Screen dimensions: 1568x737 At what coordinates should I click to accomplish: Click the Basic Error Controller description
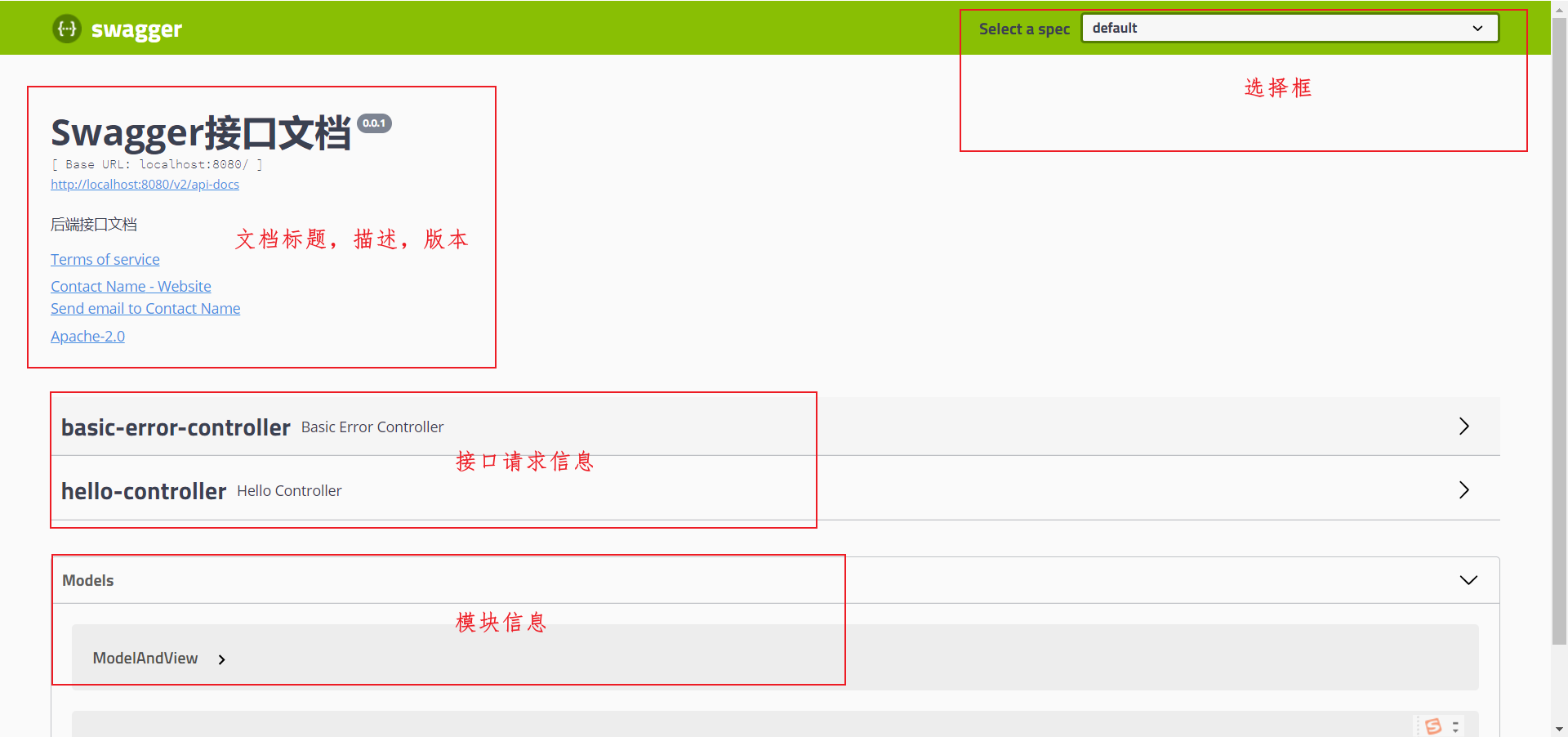[372, 427]
